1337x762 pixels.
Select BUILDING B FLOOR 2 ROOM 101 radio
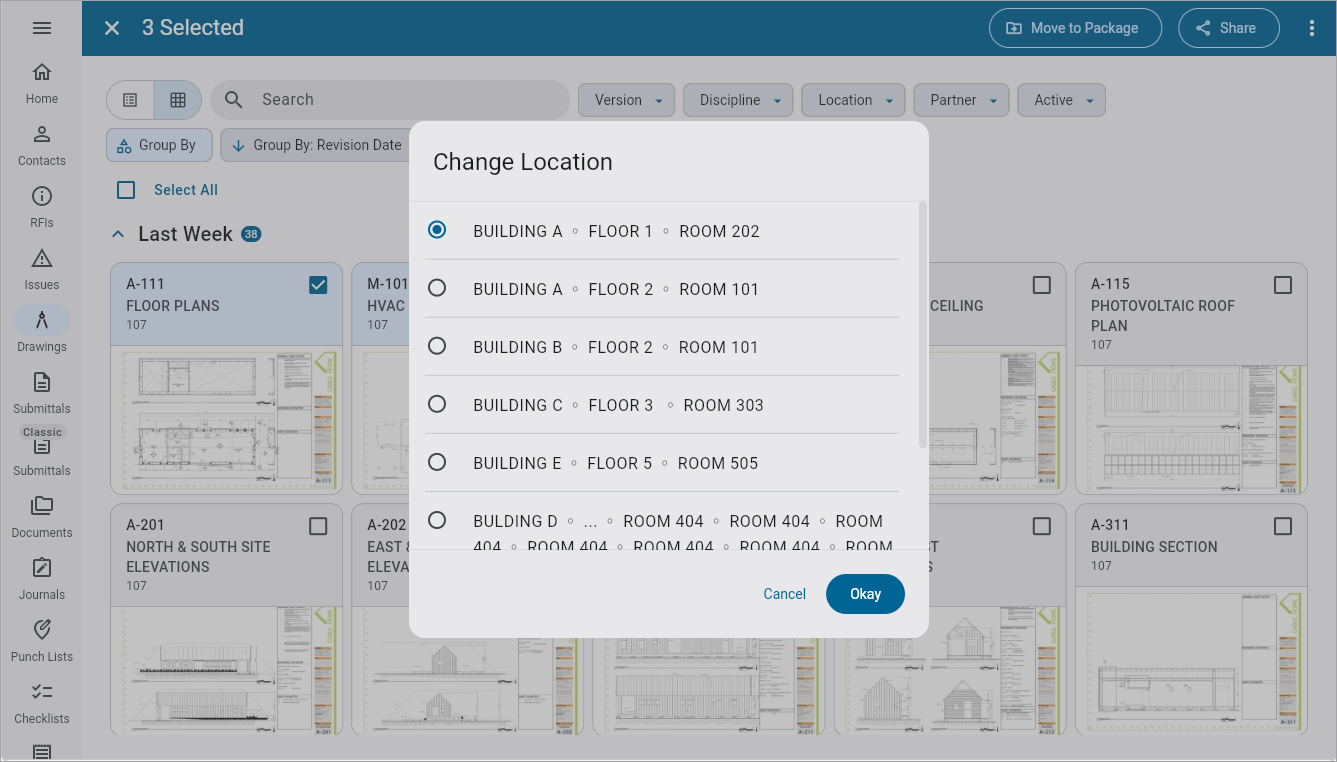437,346
